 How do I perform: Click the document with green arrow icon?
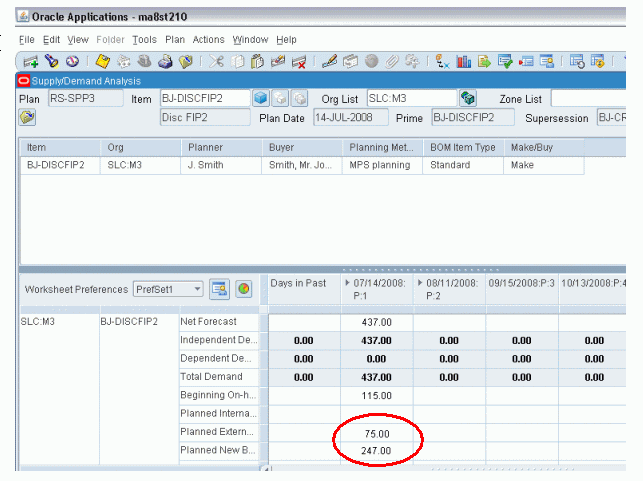[484, 62]
